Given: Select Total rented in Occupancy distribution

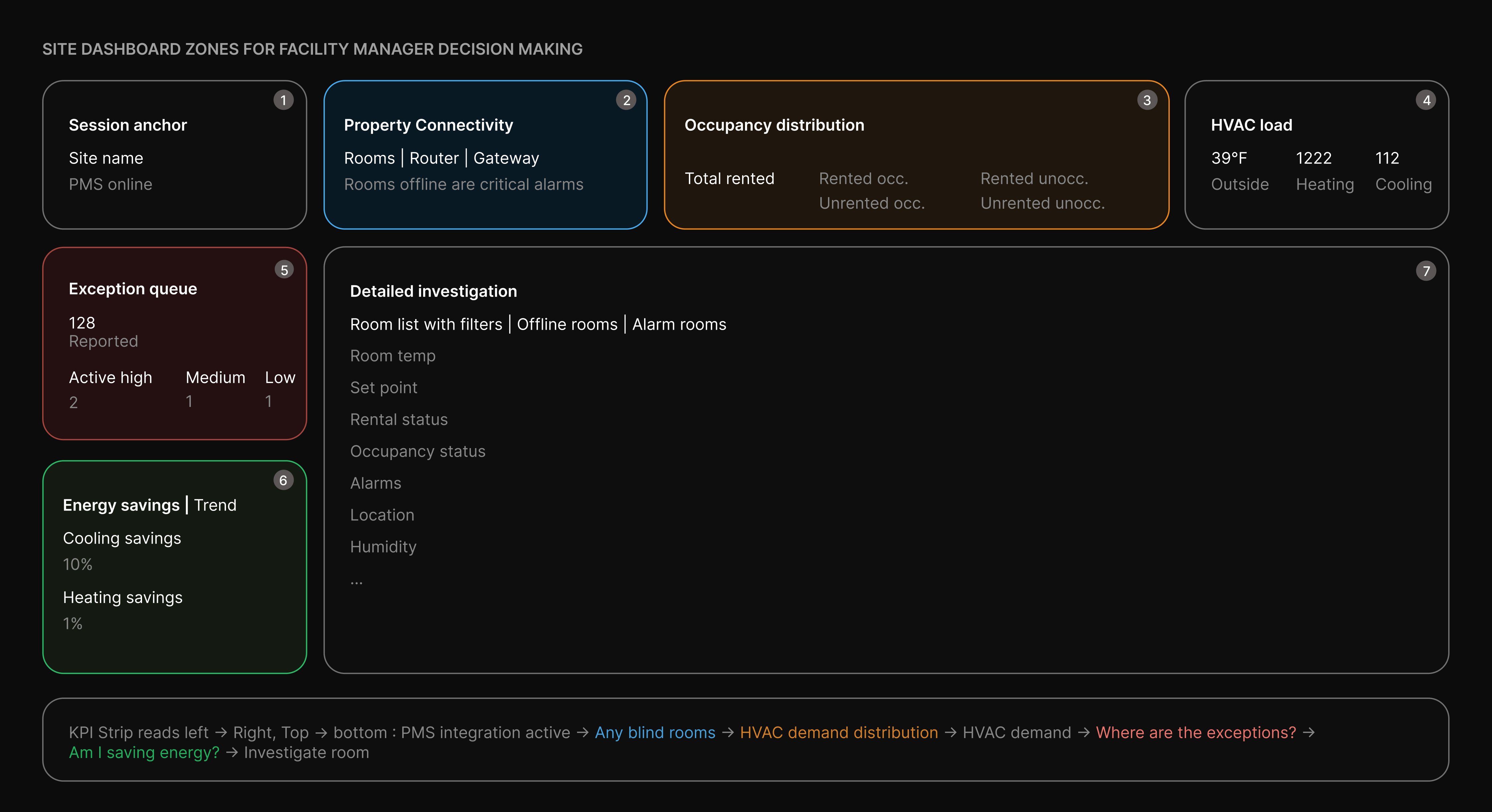Looking at the screenshot, I should coord(730,178).
